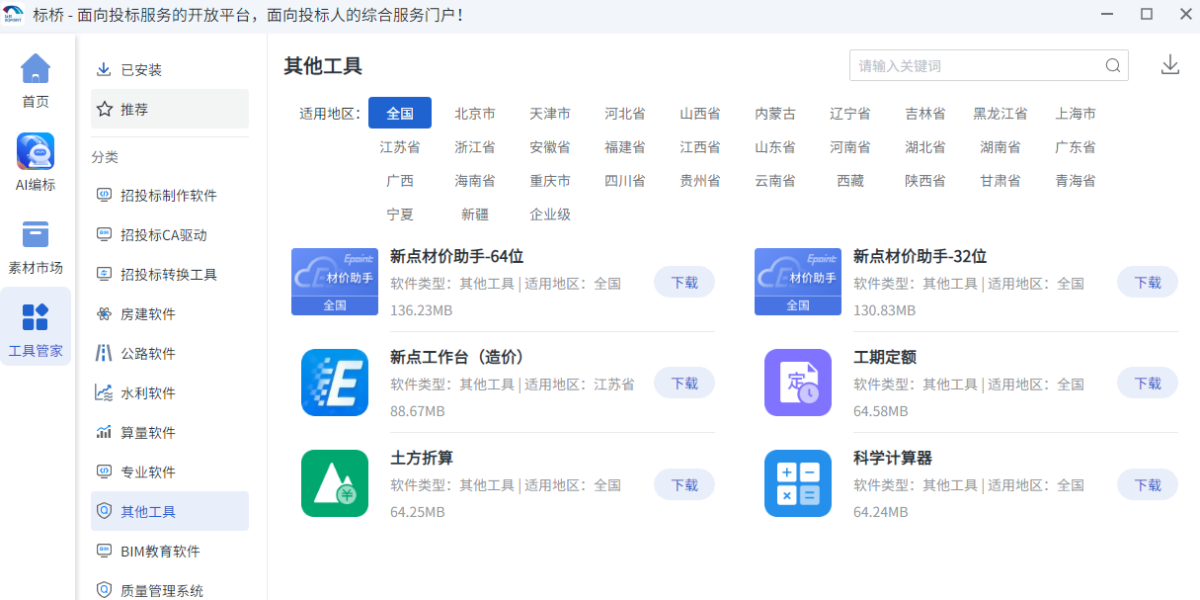Select 公路软件 category
The width and height of the screenshot is (1200, 600).
[148, 354]
